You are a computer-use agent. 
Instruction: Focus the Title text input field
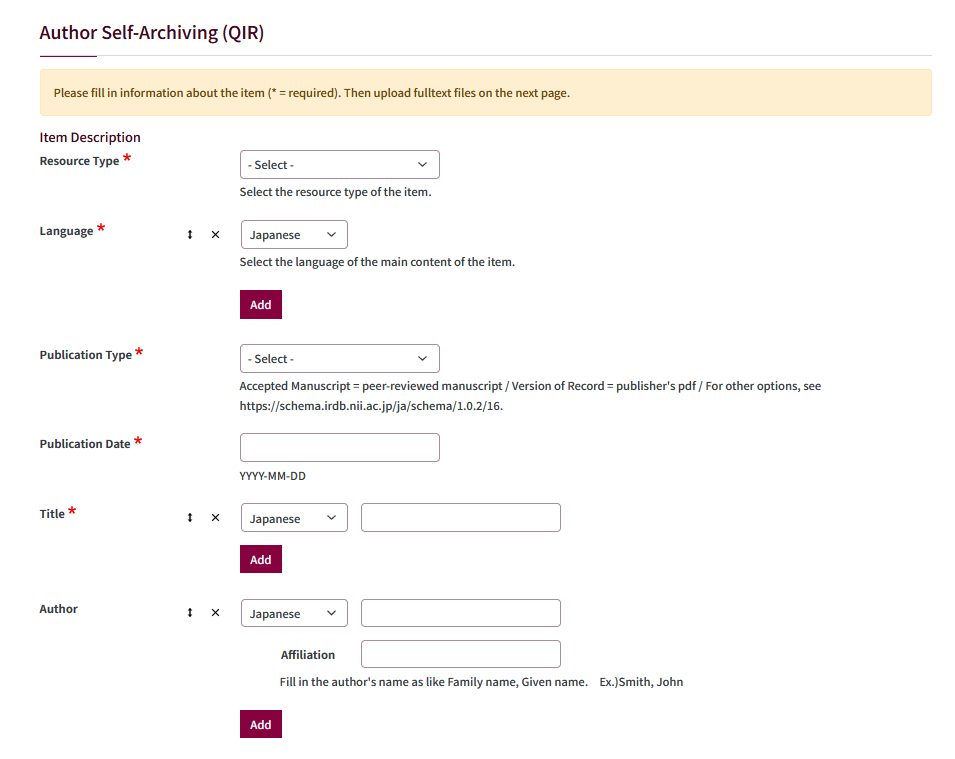[460, 518]
